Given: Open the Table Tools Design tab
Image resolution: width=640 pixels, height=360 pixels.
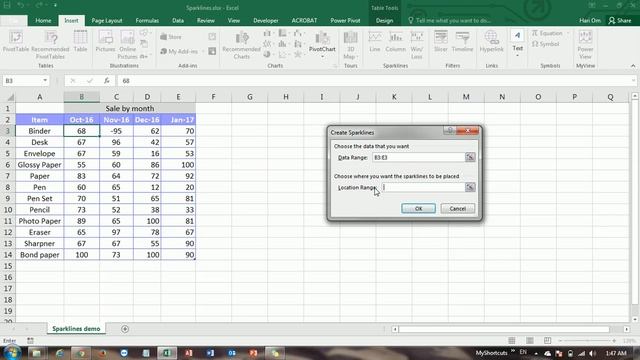Looking at the screenshot, I should pos(384,20).
